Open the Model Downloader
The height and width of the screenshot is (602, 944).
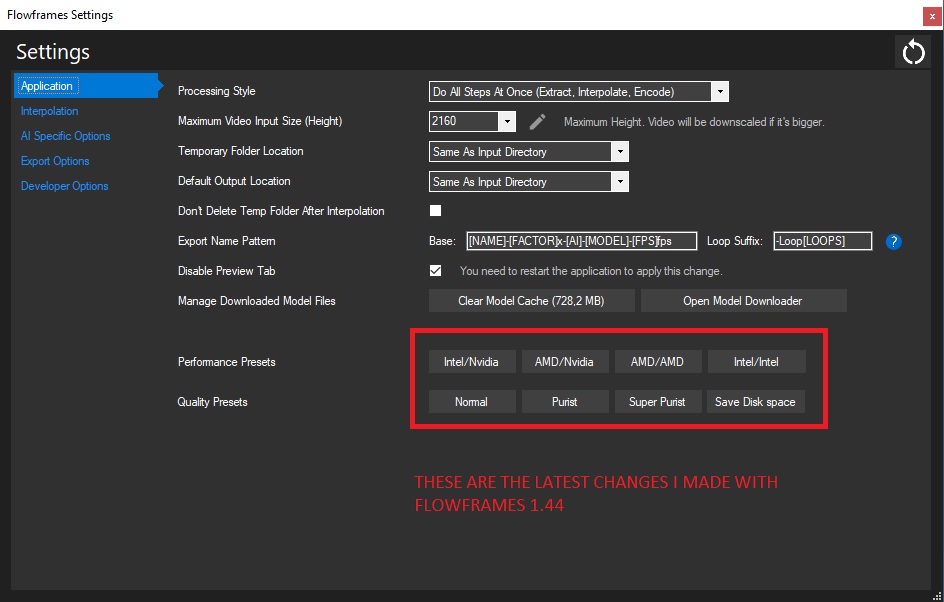pos(743,300)
